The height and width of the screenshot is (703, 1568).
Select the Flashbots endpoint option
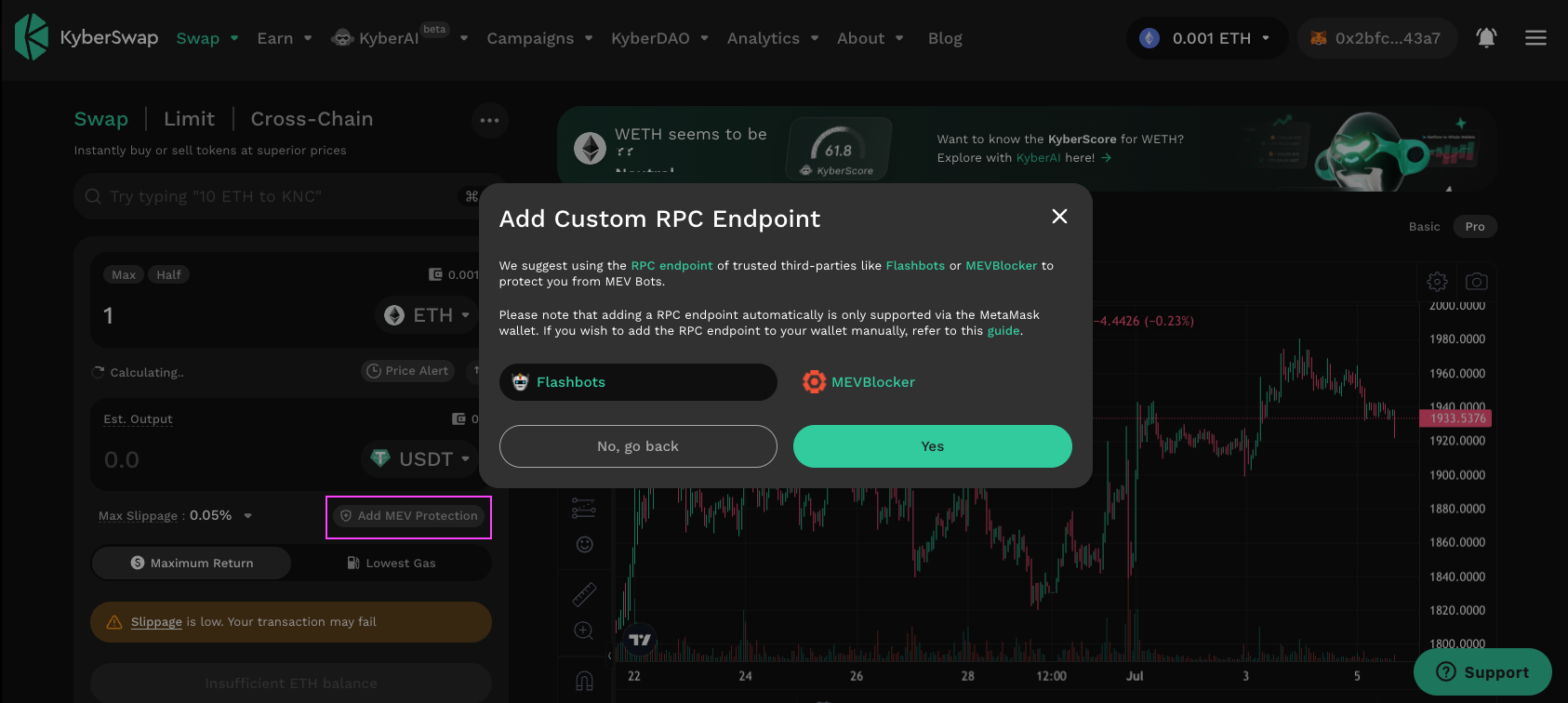click(638, 382)
